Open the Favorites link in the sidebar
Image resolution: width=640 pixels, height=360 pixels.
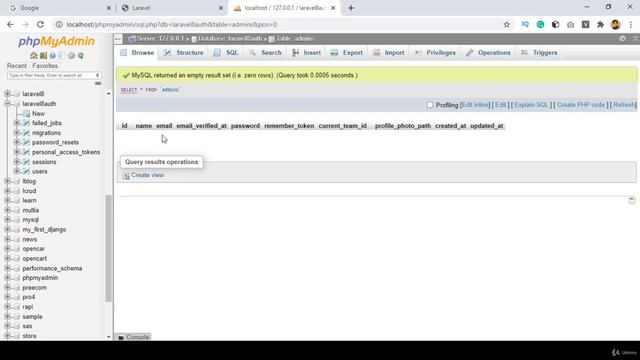(x=45, y=66)
